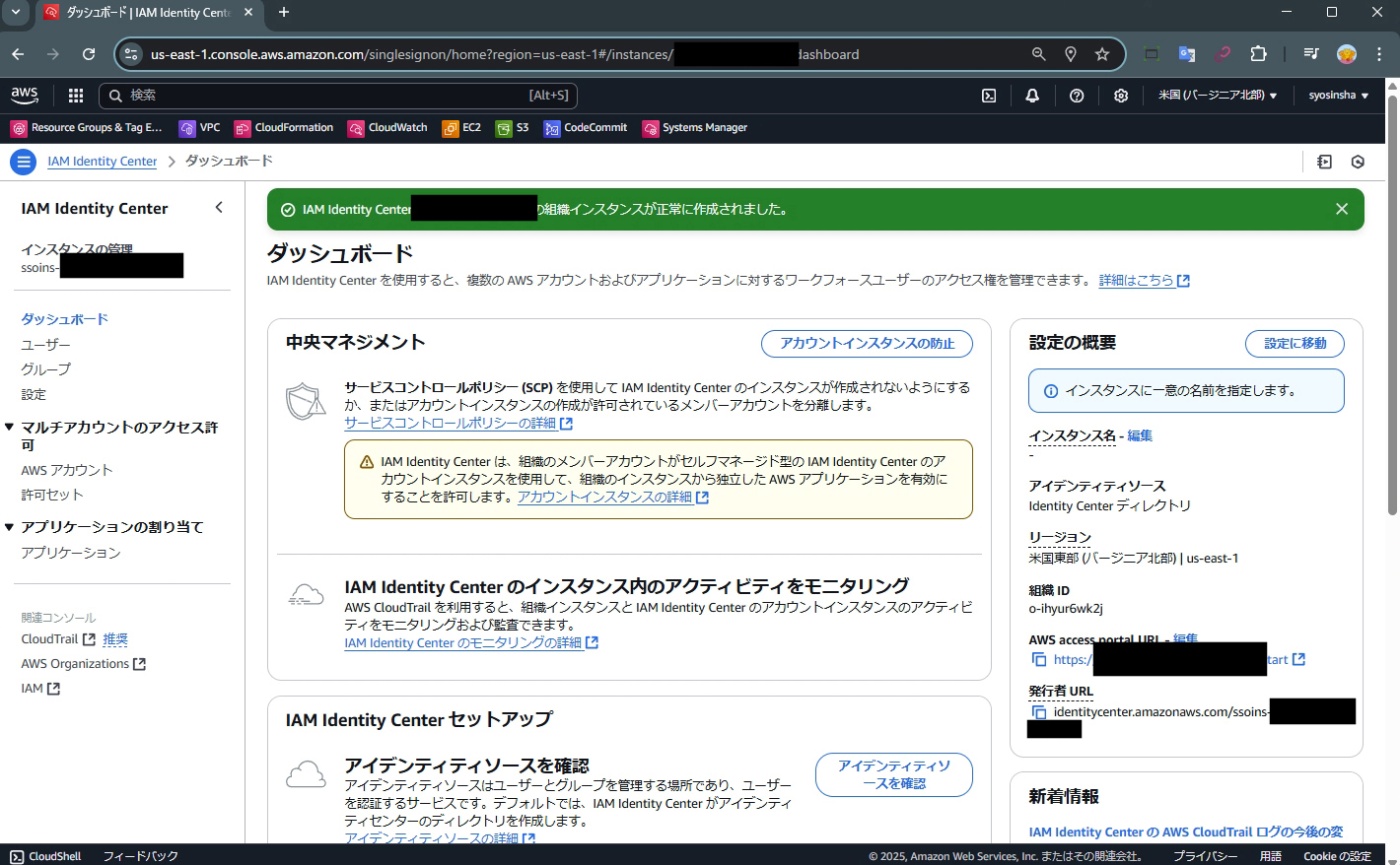This screenshot has width=1400, height=865.
Task: Open アプリケーション in the side navigation
Action: pos(71,553)
